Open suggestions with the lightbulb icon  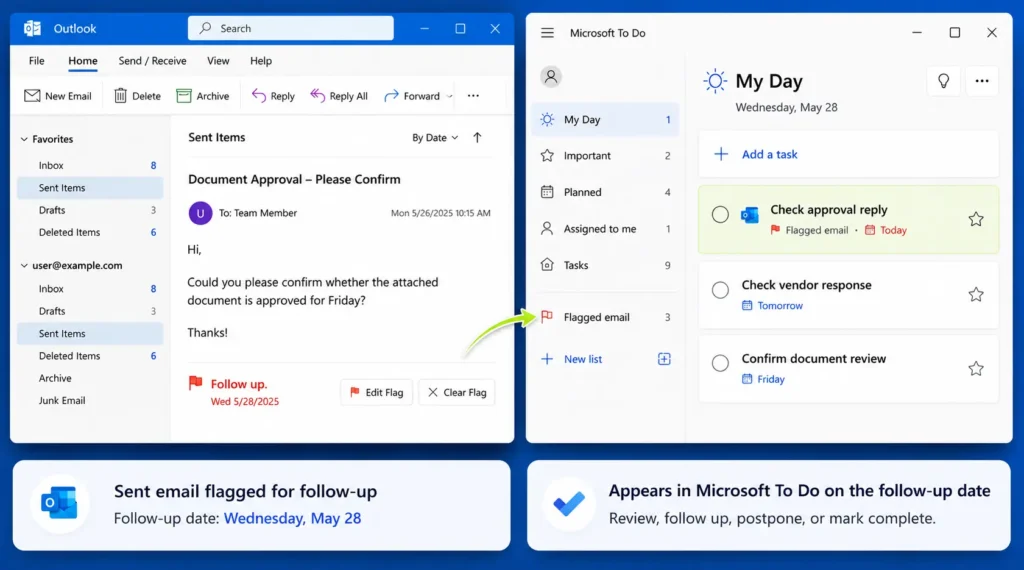pos(944,81)
